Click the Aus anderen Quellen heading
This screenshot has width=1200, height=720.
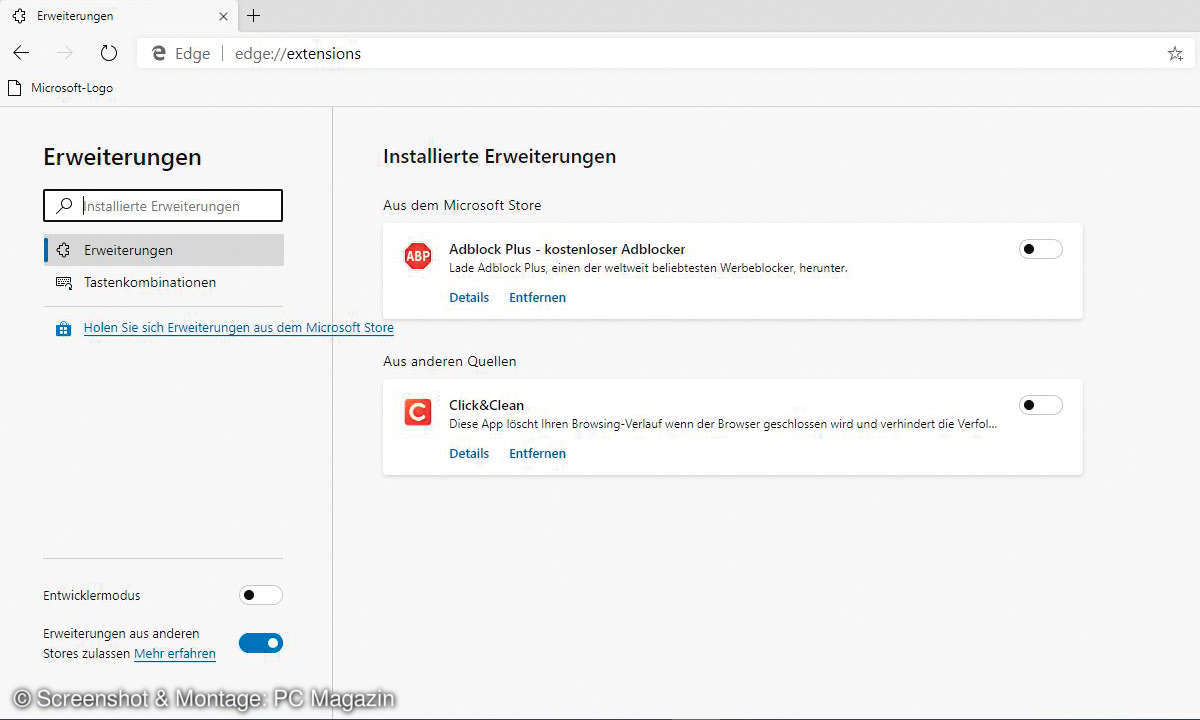450,361
